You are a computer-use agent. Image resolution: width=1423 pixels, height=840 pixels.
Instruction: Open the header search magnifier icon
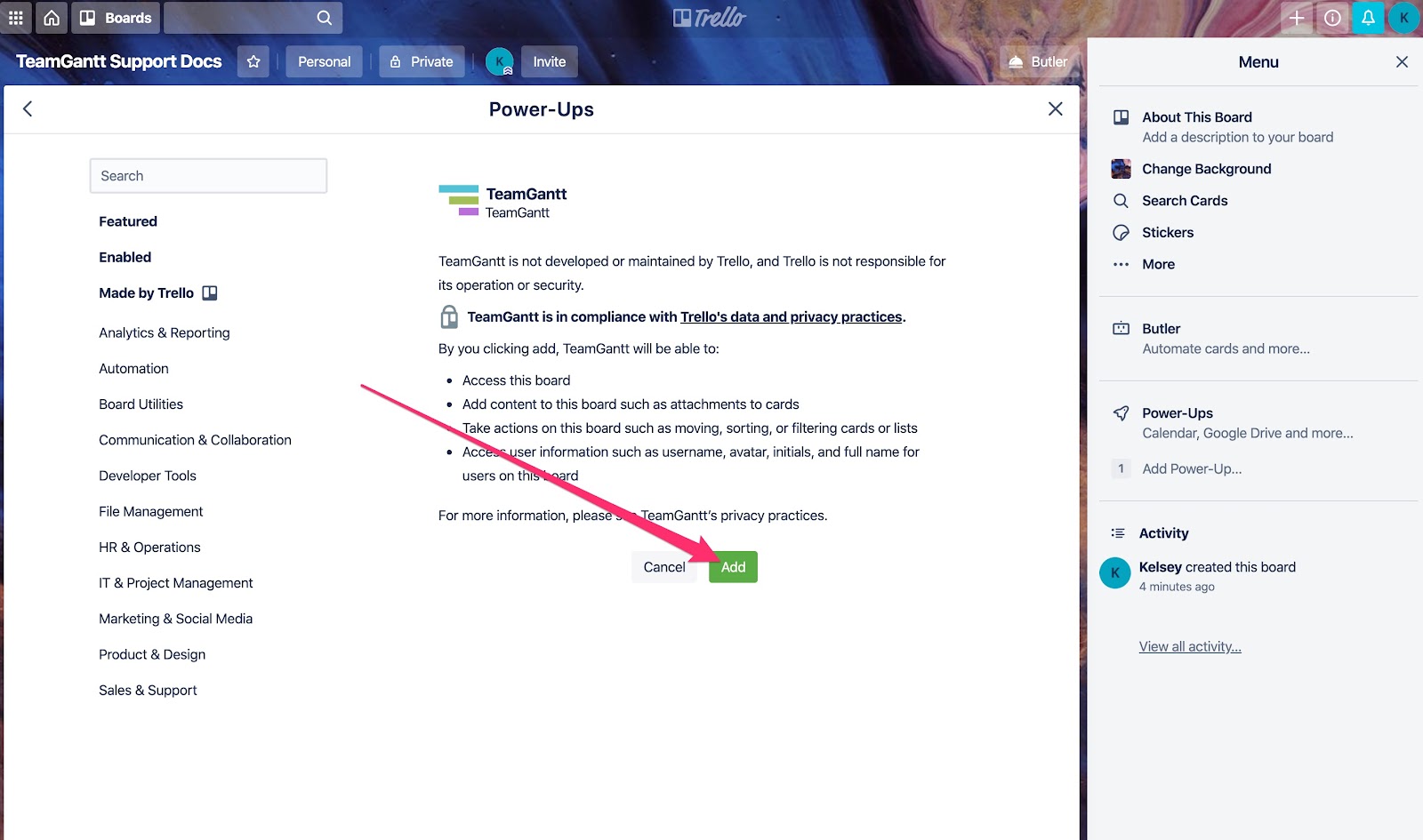click(x=325, y=18)
